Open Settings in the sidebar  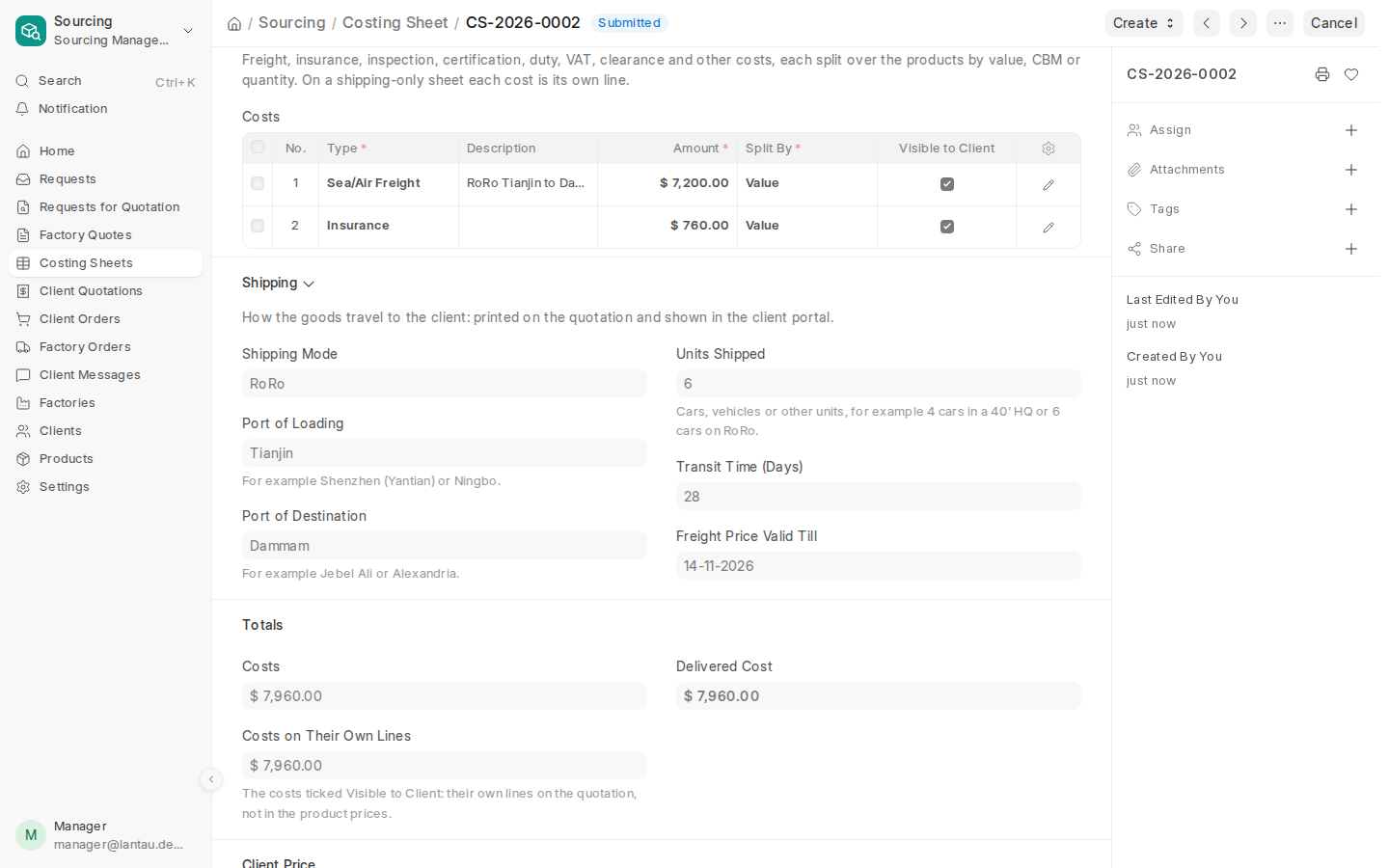click(106, 487)
